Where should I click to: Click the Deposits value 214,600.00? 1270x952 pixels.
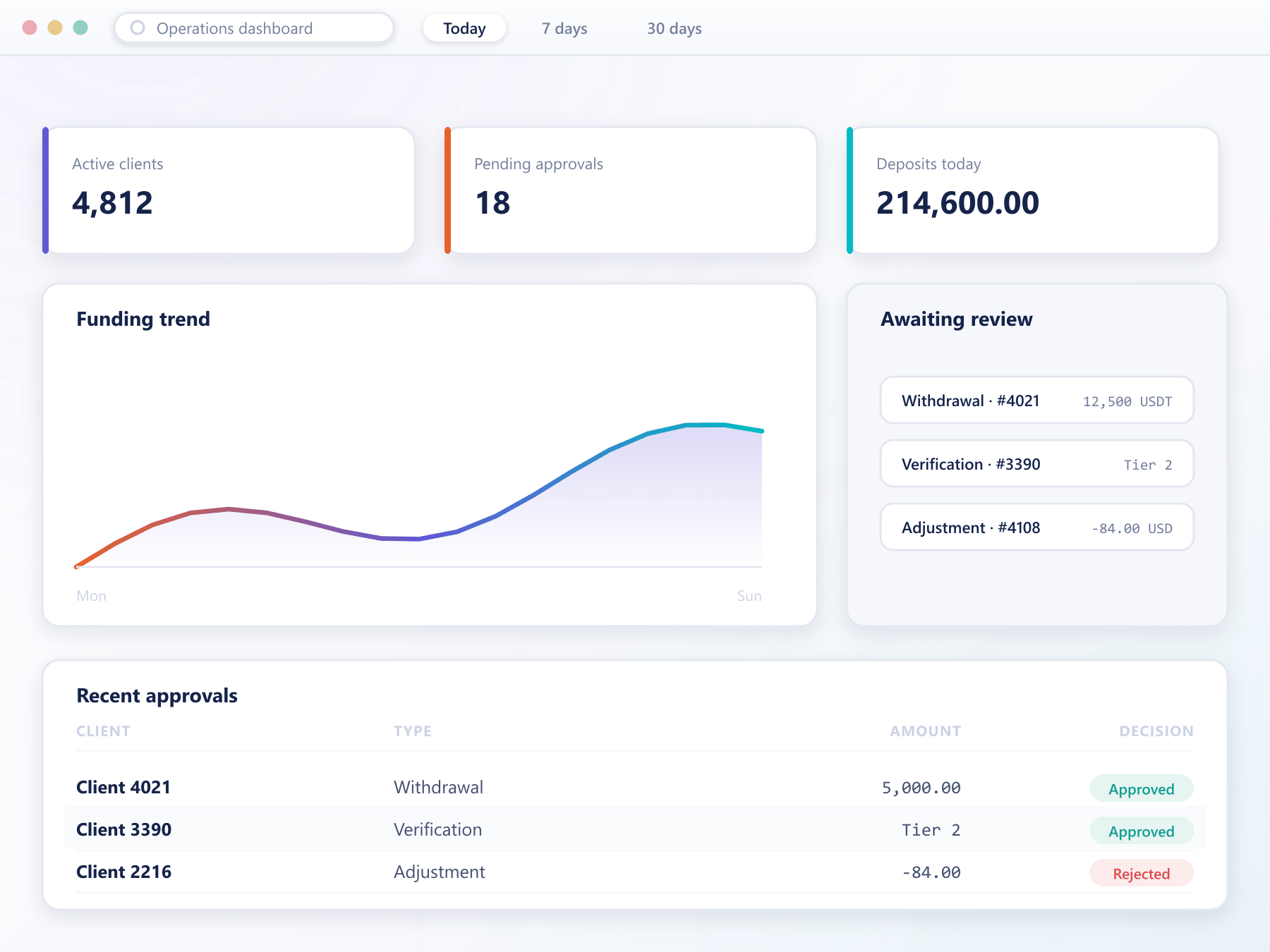tap(957, 203)
